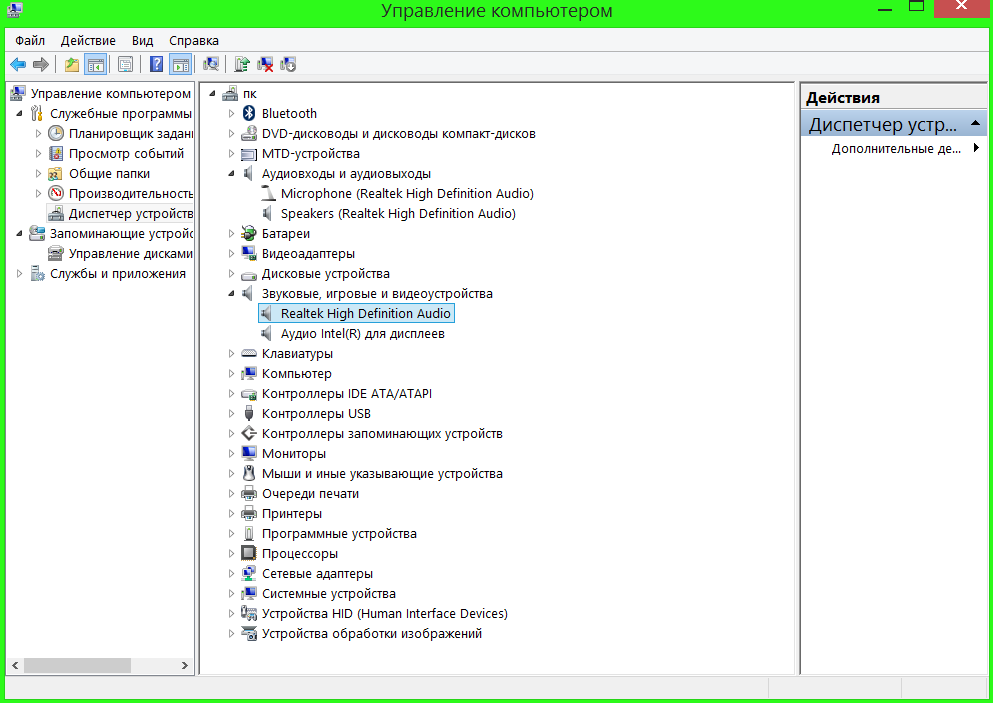
Task: Maximize the Управление компьютером window
Action: (x=916, y=8)
